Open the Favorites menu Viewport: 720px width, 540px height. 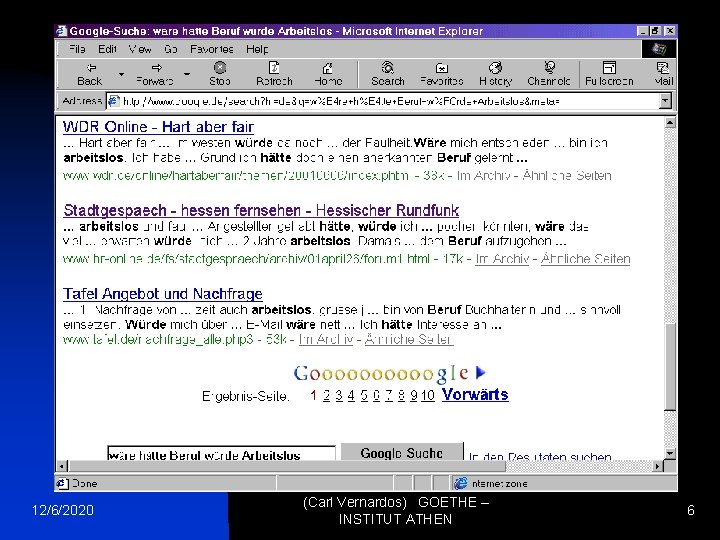[x=212, y=49]
